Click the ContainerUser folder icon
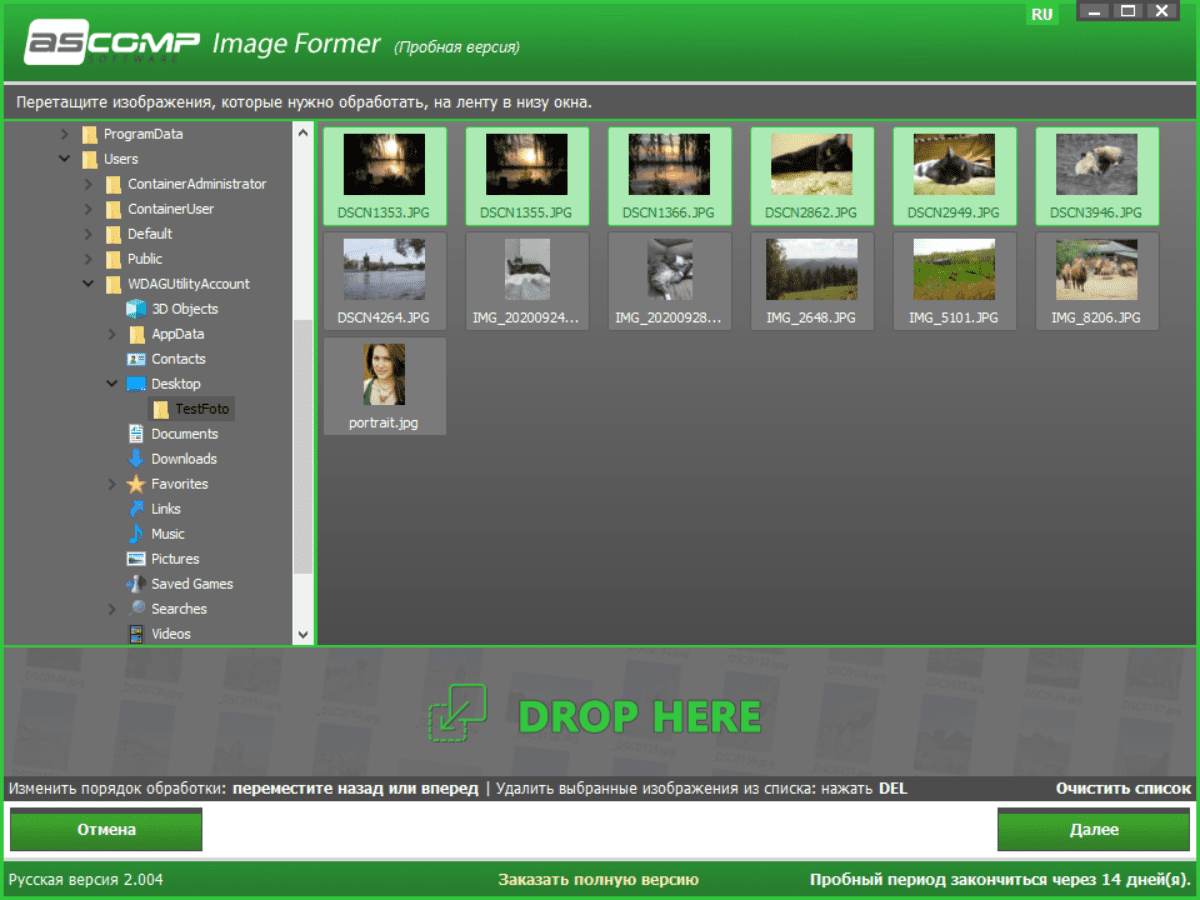Screen dimensions: 1200x900 114,209
